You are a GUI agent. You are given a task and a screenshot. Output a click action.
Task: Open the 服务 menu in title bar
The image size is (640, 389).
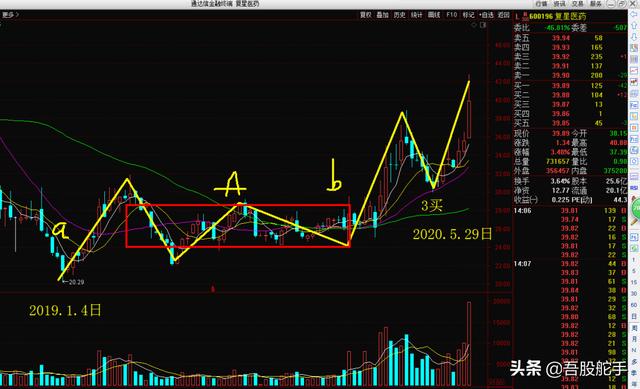click(596, 4)
